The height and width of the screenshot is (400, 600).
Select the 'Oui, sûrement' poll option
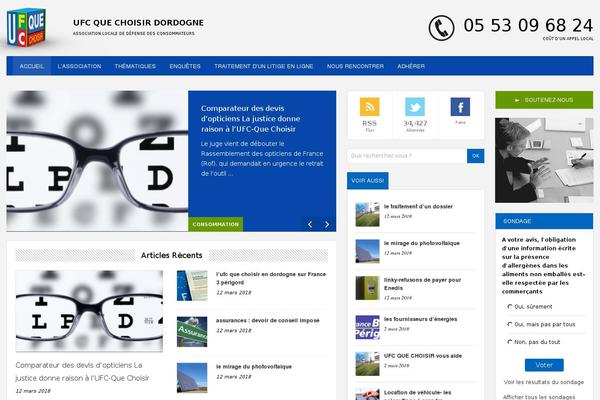pos(510,307)
